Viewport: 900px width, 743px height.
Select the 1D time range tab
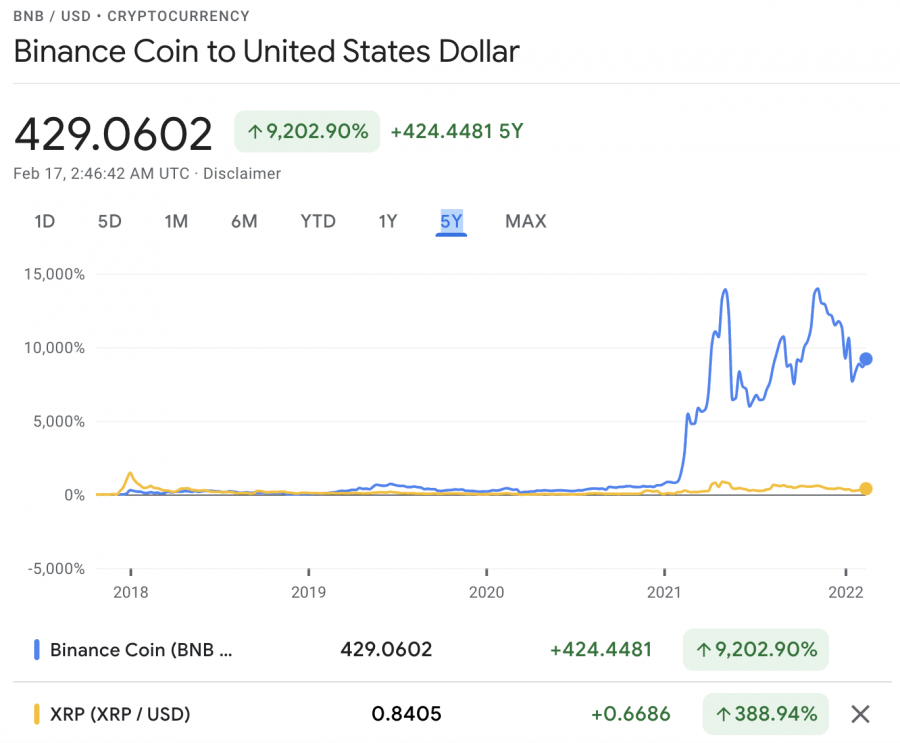(x=44, y=221)
